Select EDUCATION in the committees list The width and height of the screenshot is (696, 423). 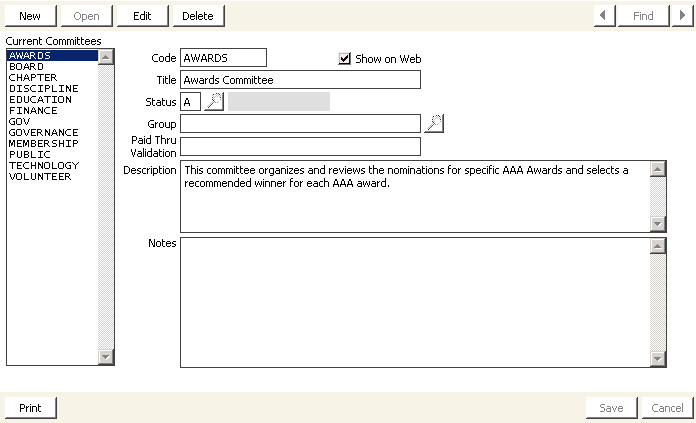point(52,99)
